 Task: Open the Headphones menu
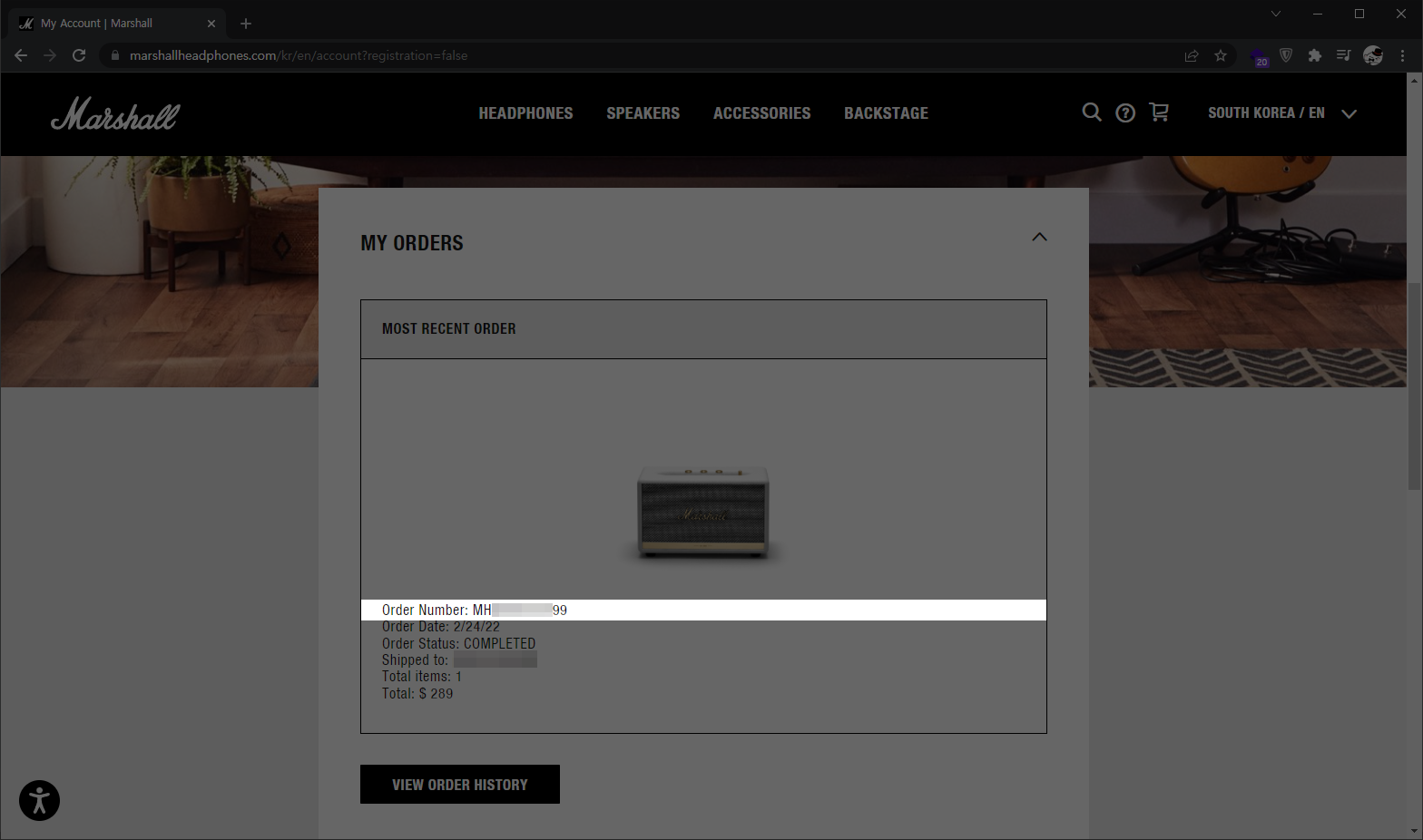526,113
